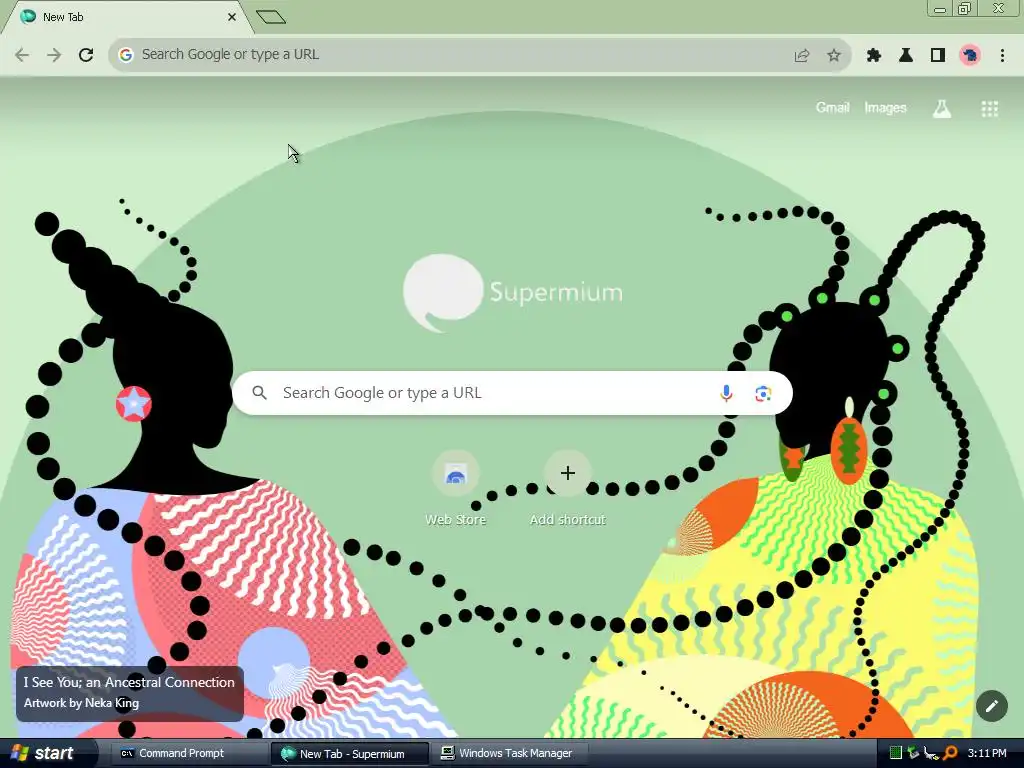
Task: Search by image with the camera lens icon
Action: [763, 393]
